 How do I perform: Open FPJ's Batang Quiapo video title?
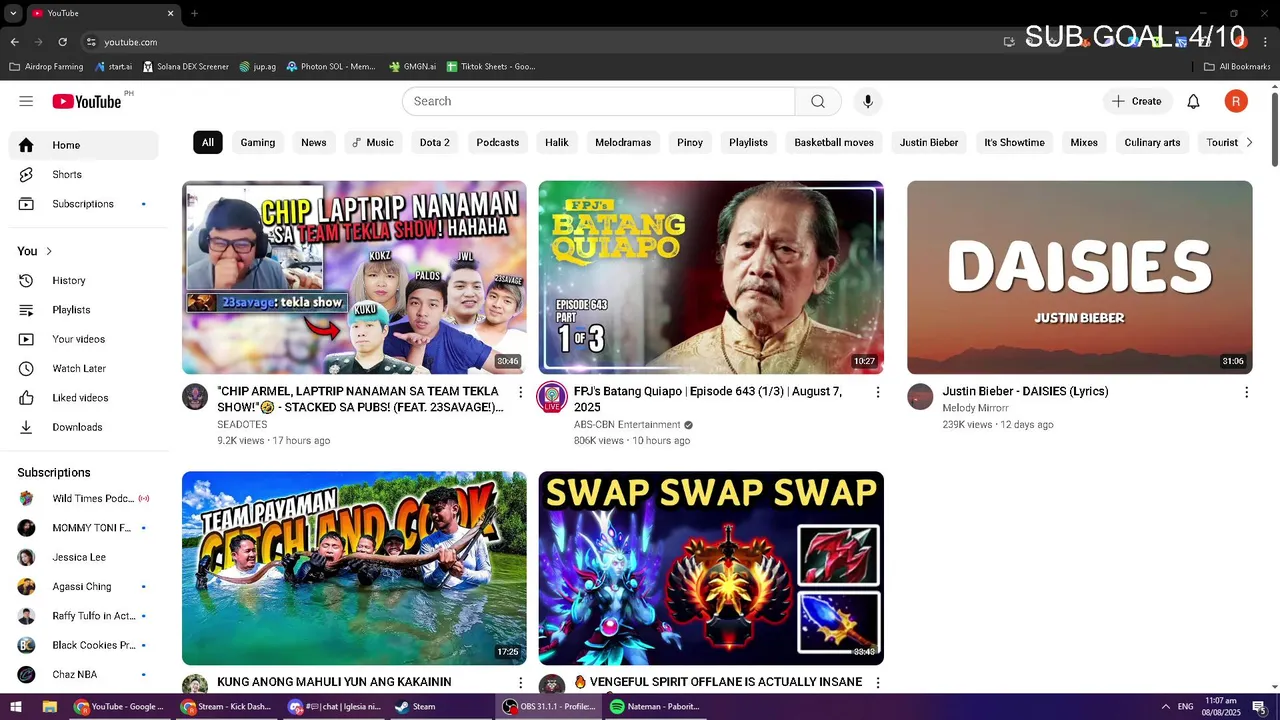tap(707, 399)
